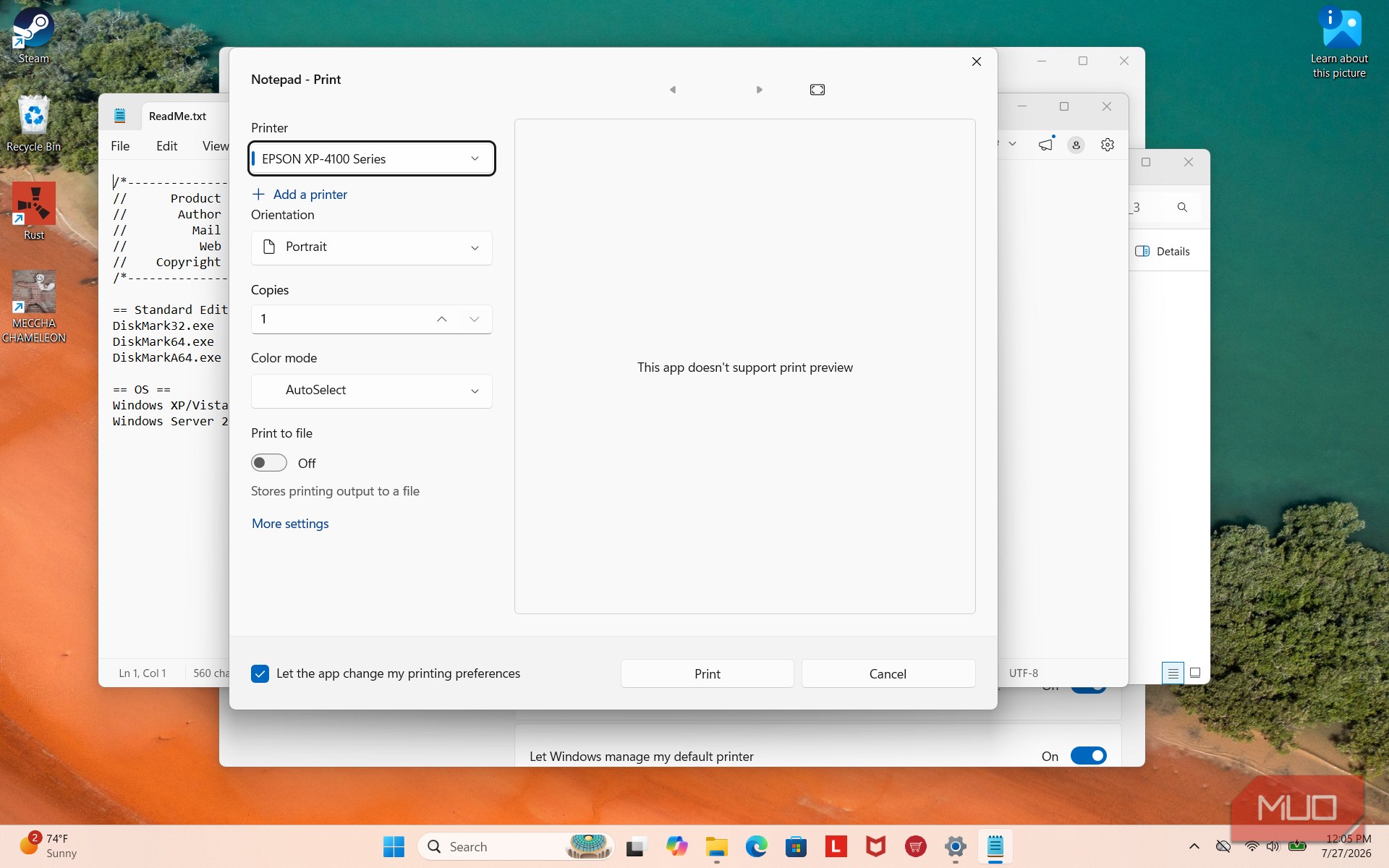Open the Recycle Bin desktop icon
Screen dimensions: 1389x868
pyautogui.click(x=33, y=124)
